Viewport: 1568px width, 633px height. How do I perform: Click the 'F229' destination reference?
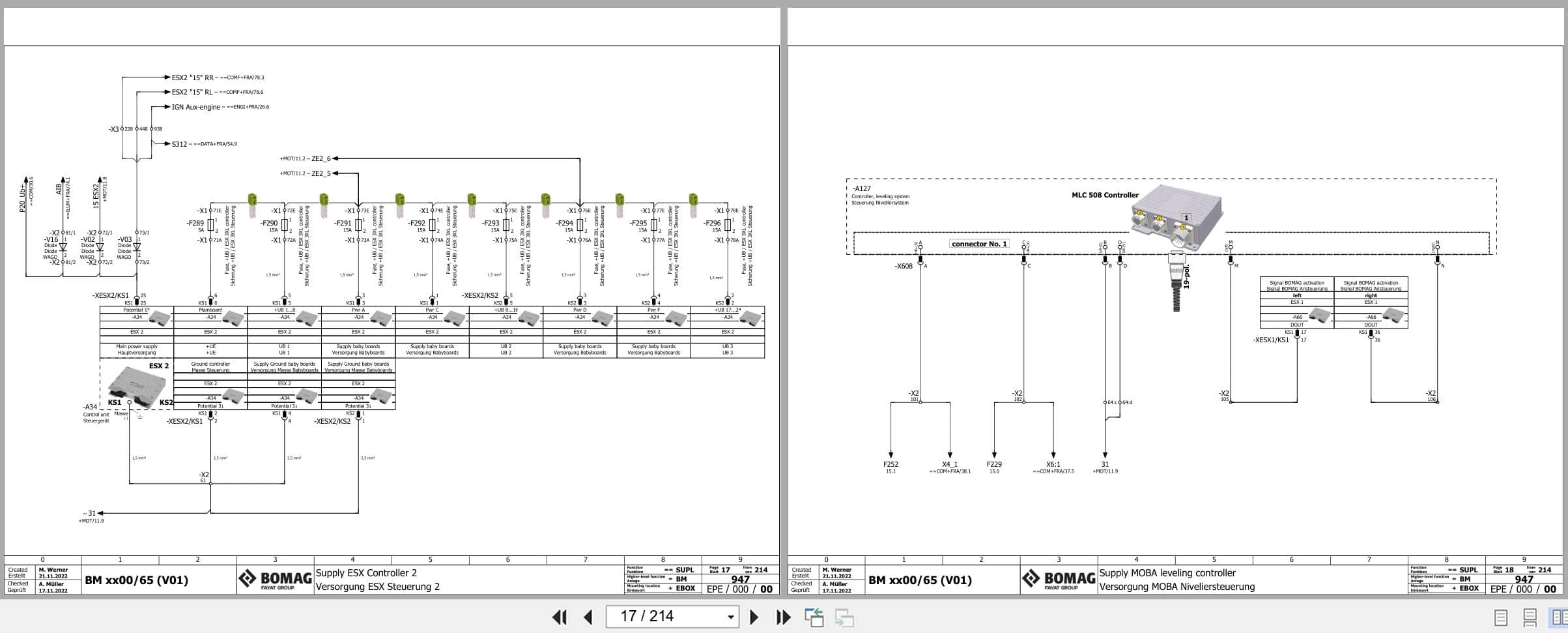[x=994, y=465]
